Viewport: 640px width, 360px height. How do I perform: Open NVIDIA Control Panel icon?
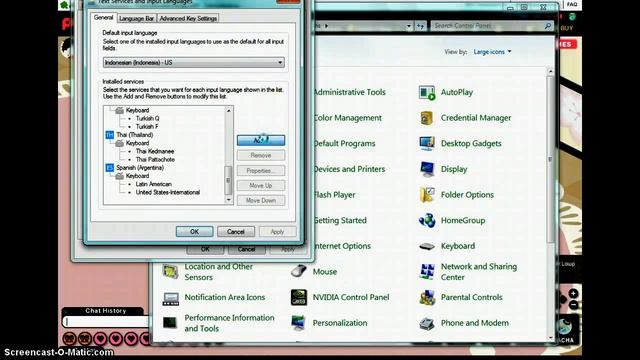(x=299, y=298)
